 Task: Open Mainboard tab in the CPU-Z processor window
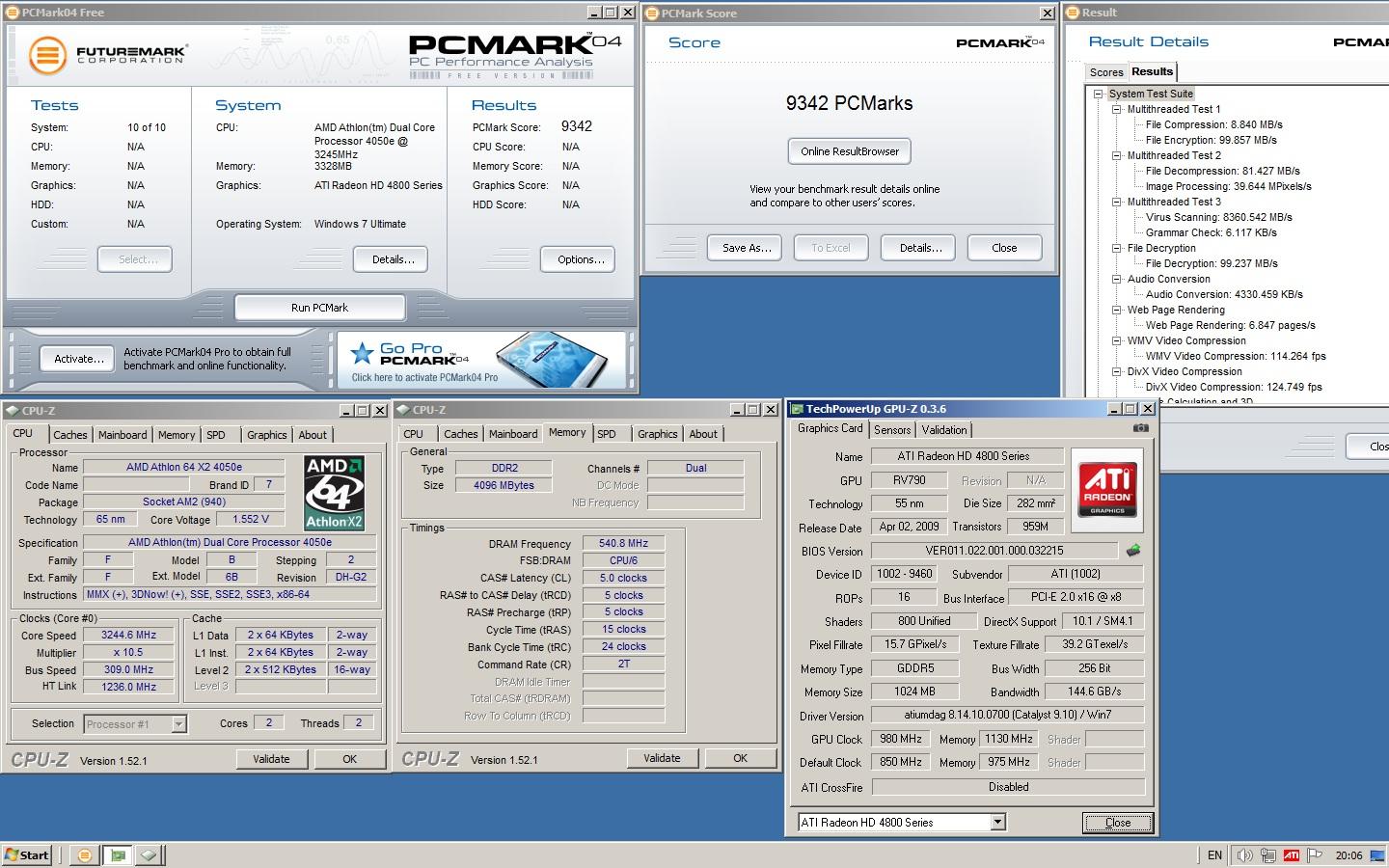(x=123, y=435)
